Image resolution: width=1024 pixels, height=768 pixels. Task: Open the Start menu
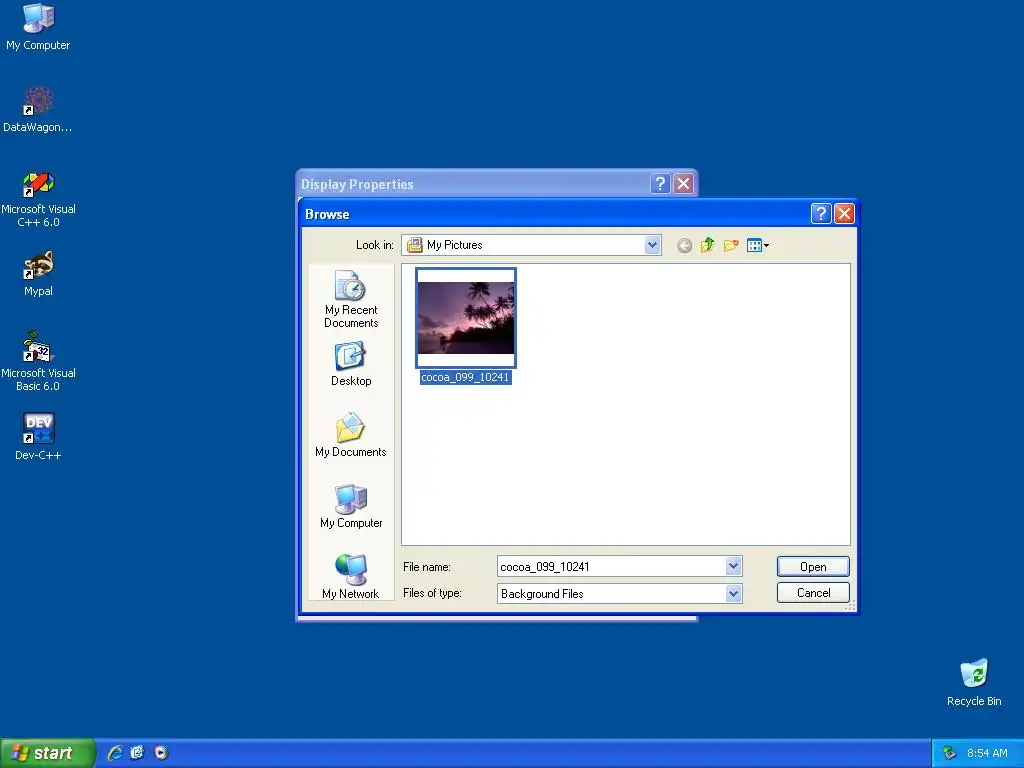[x=46, y=753]
